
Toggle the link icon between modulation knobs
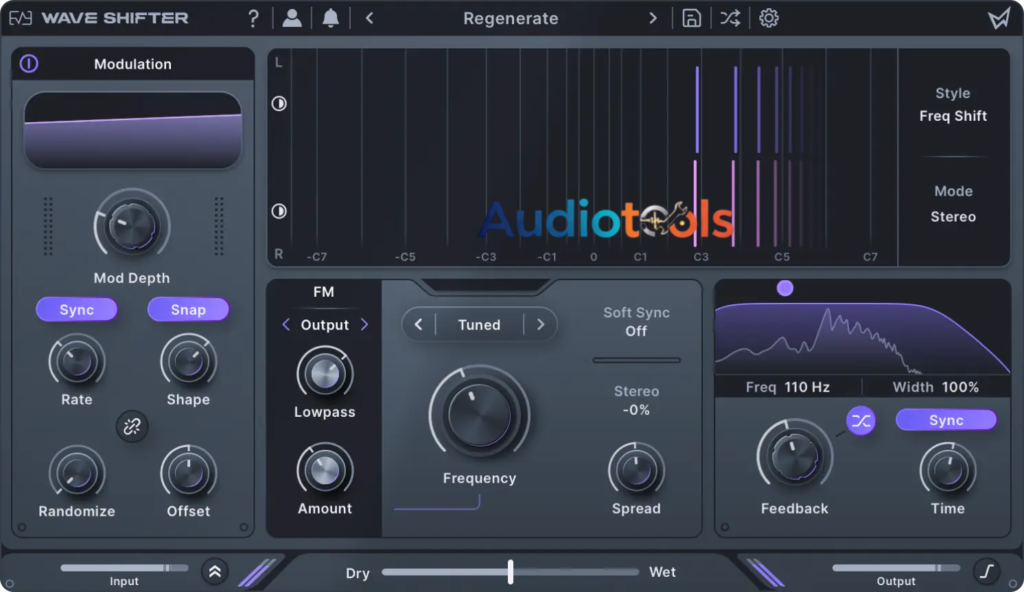132,427
